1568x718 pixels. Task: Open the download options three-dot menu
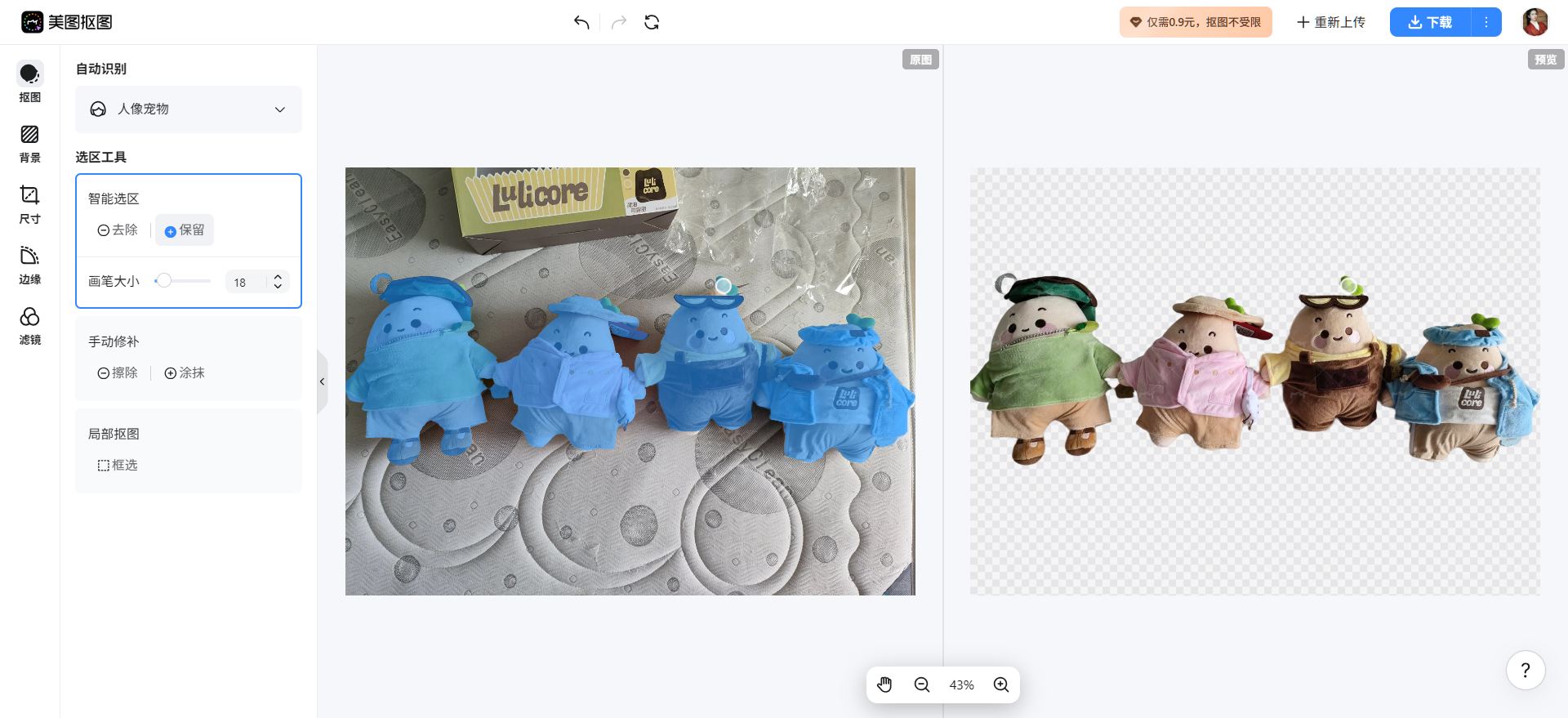tap(1486, 22)
